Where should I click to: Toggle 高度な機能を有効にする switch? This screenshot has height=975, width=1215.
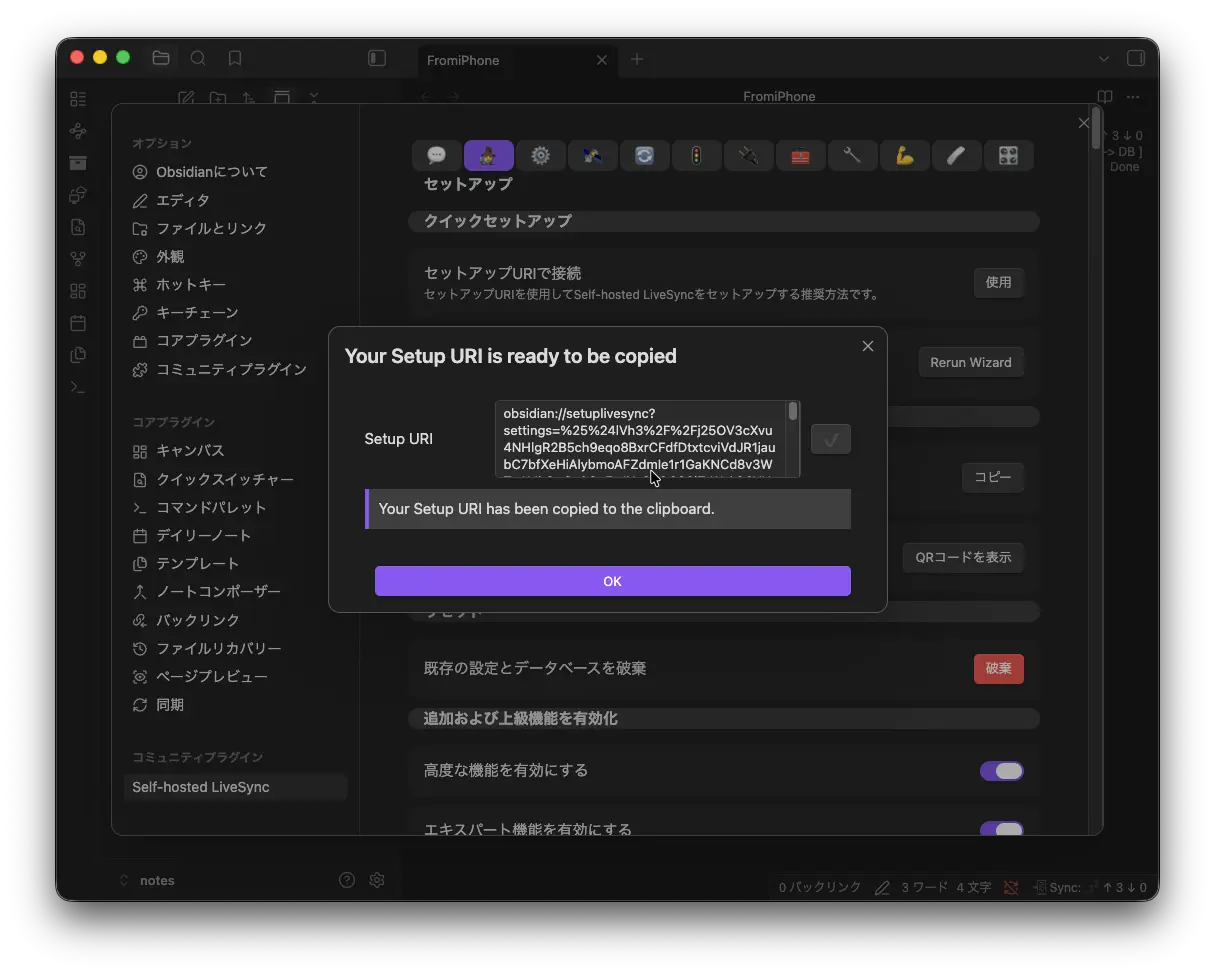(1002, 771)
